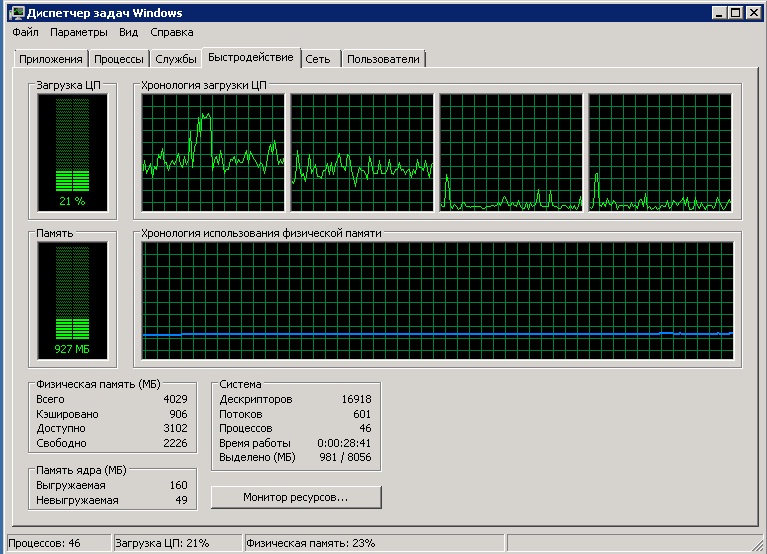Open the Файл menu
The image size is (767, 554).
point(25,32)
